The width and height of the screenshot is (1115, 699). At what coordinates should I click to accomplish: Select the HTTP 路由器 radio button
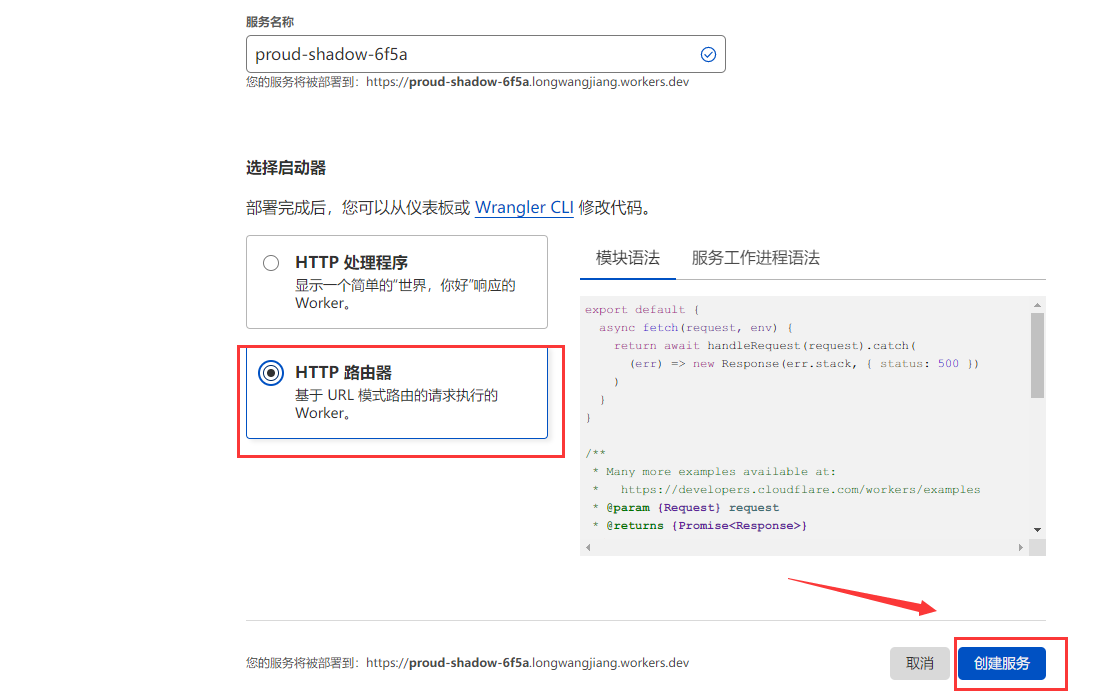[x=271, y=373]
